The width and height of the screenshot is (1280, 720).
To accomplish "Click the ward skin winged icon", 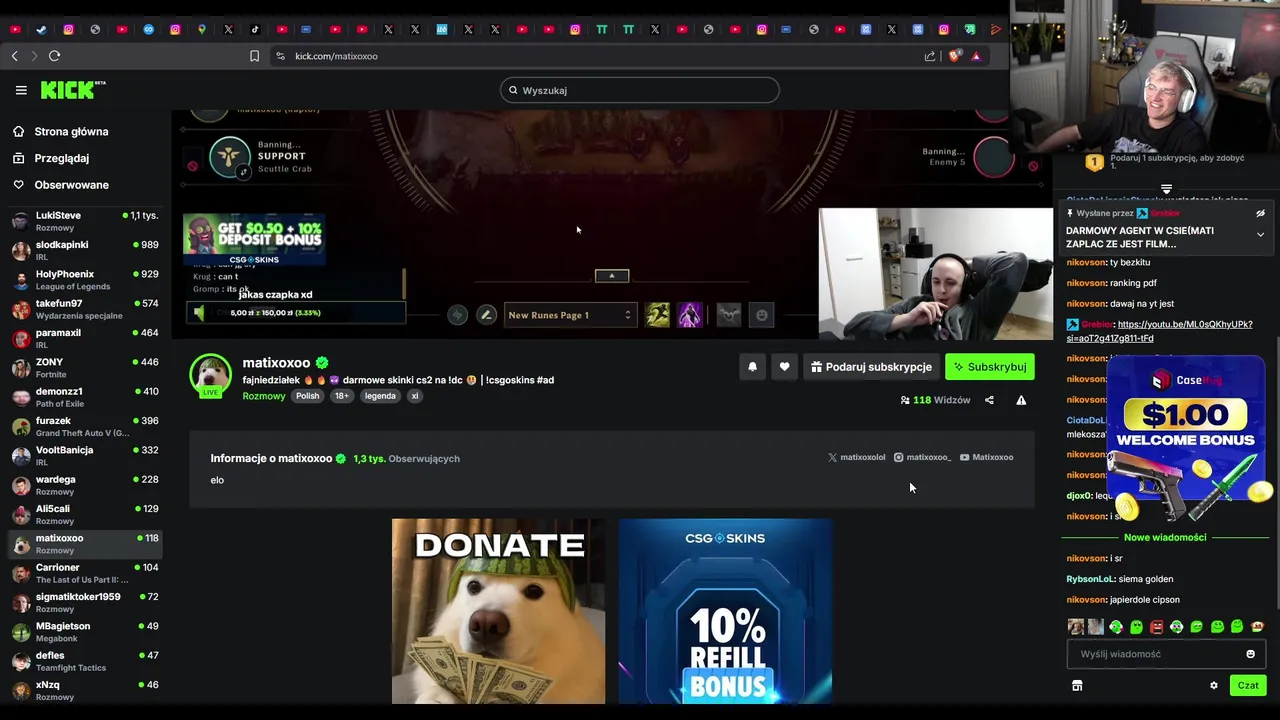I will (729, 315).
